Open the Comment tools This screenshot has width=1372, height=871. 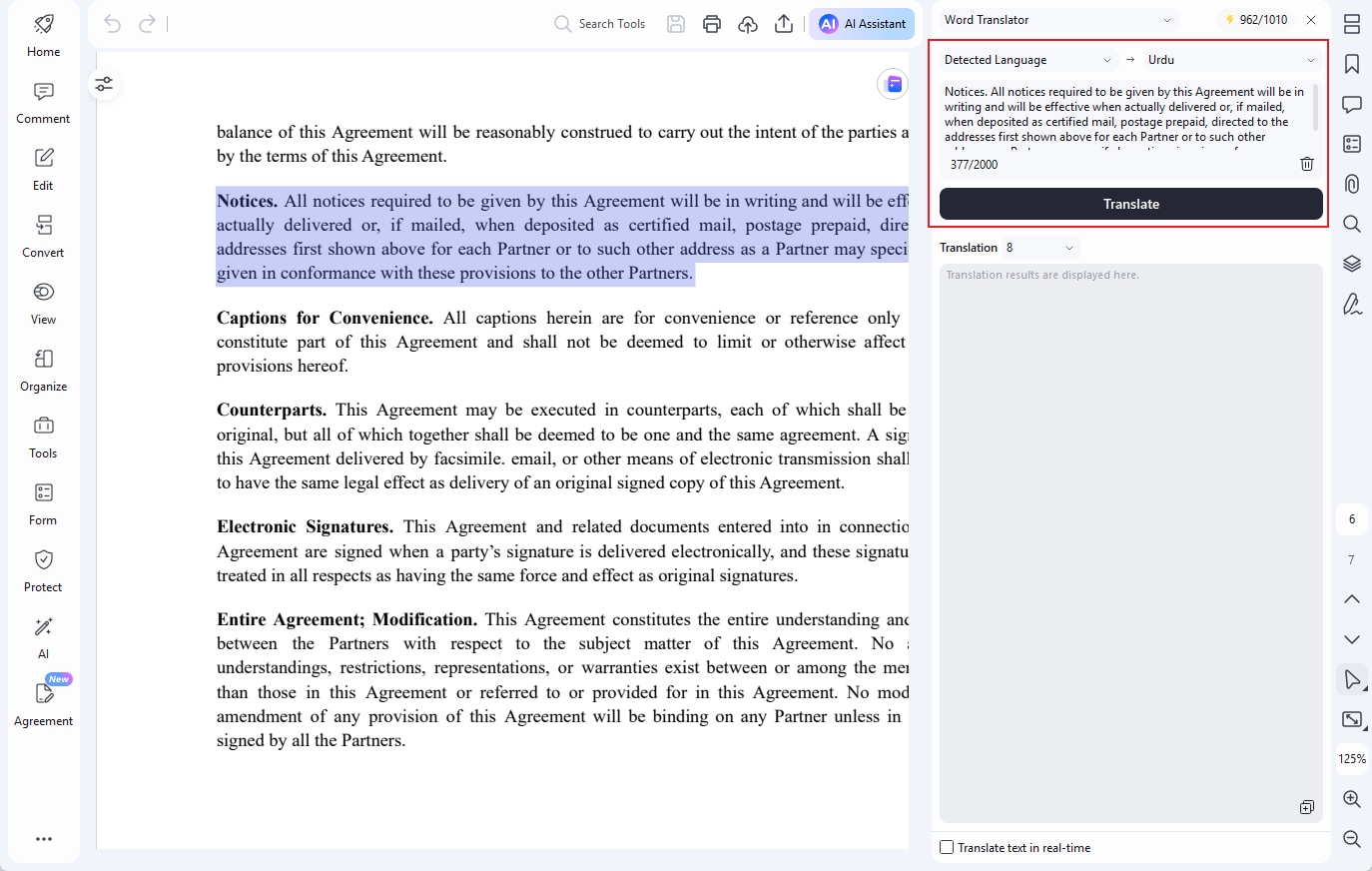tap(44, 103)
